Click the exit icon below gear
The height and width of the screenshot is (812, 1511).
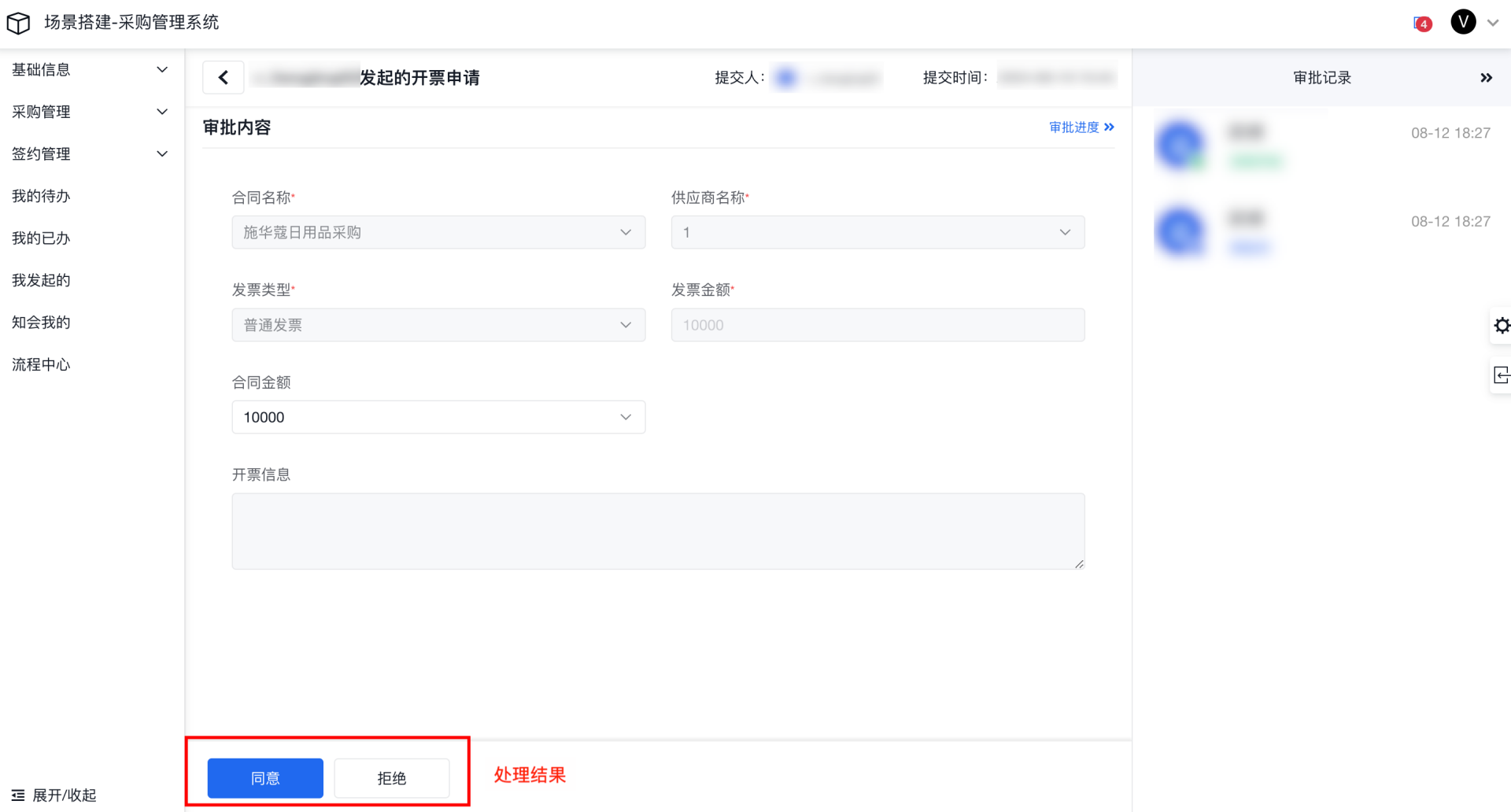pos(1502,375)
